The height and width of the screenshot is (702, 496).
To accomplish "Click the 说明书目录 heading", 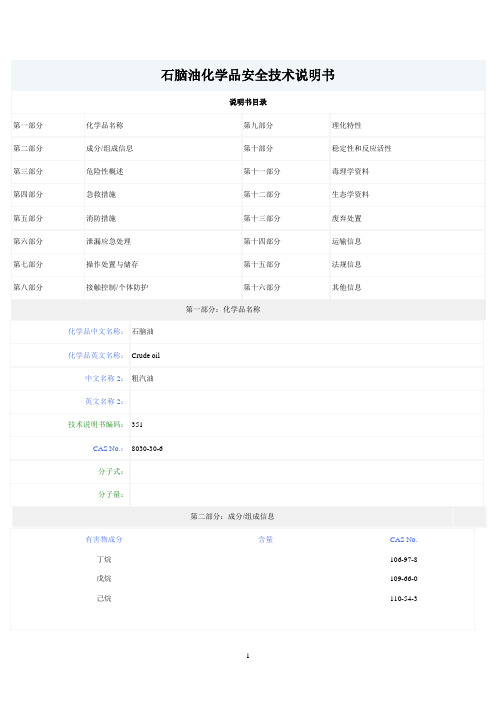I will click(x=248, y=102).
